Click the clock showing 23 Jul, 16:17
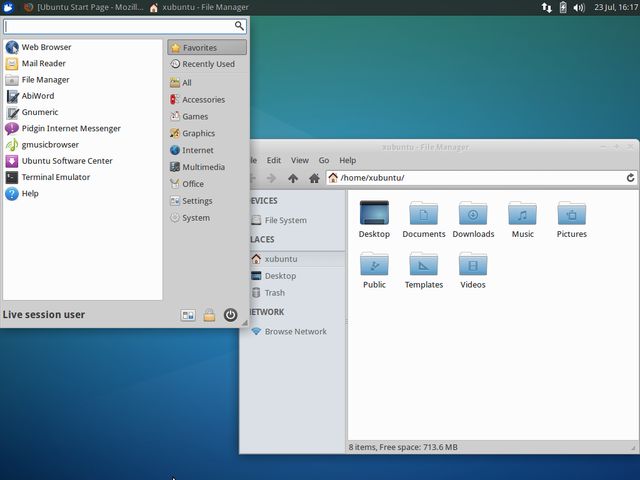 point(616,7)
